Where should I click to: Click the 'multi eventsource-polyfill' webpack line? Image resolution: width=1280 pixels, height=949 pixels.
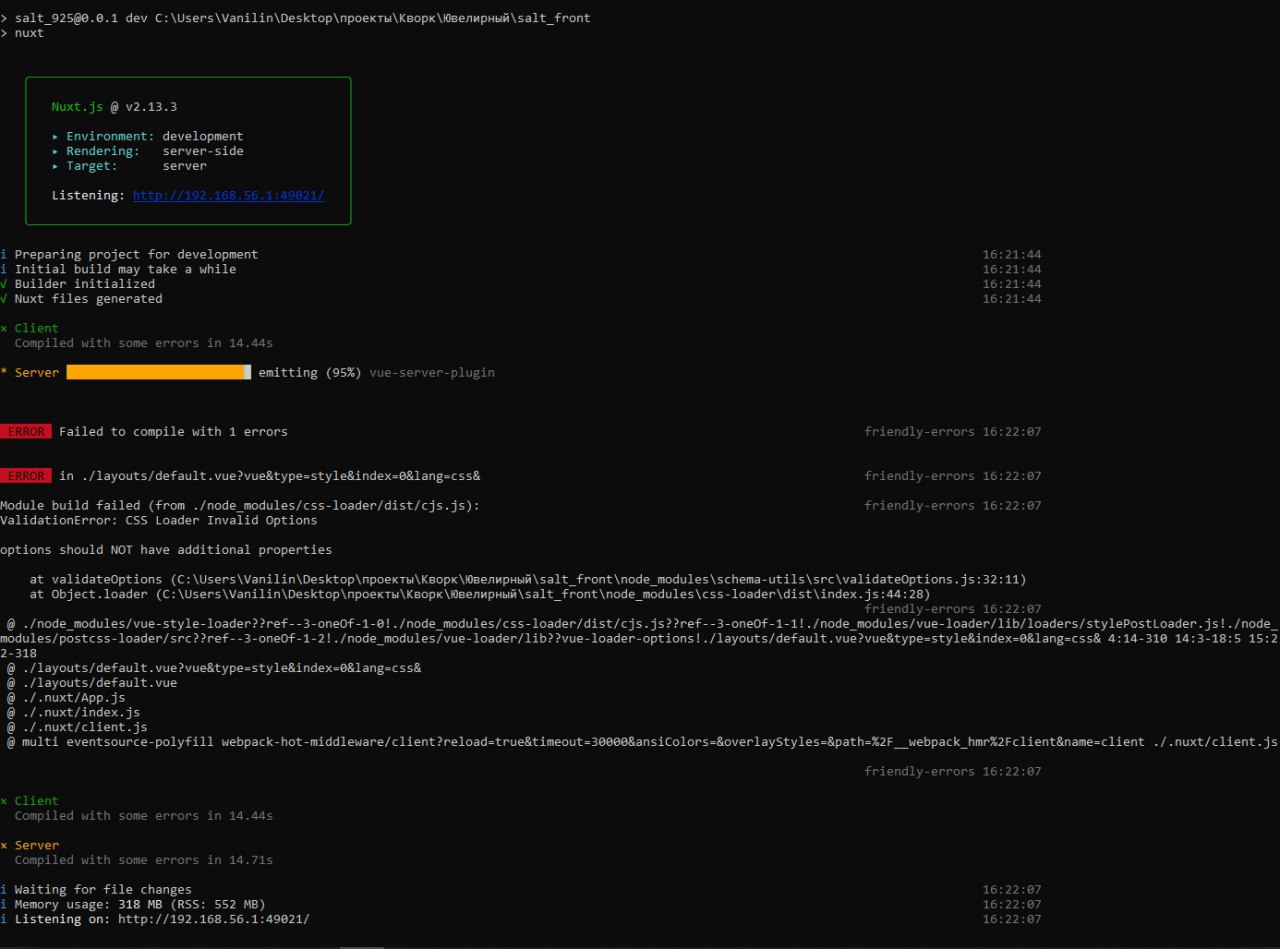tap(642, 742)
